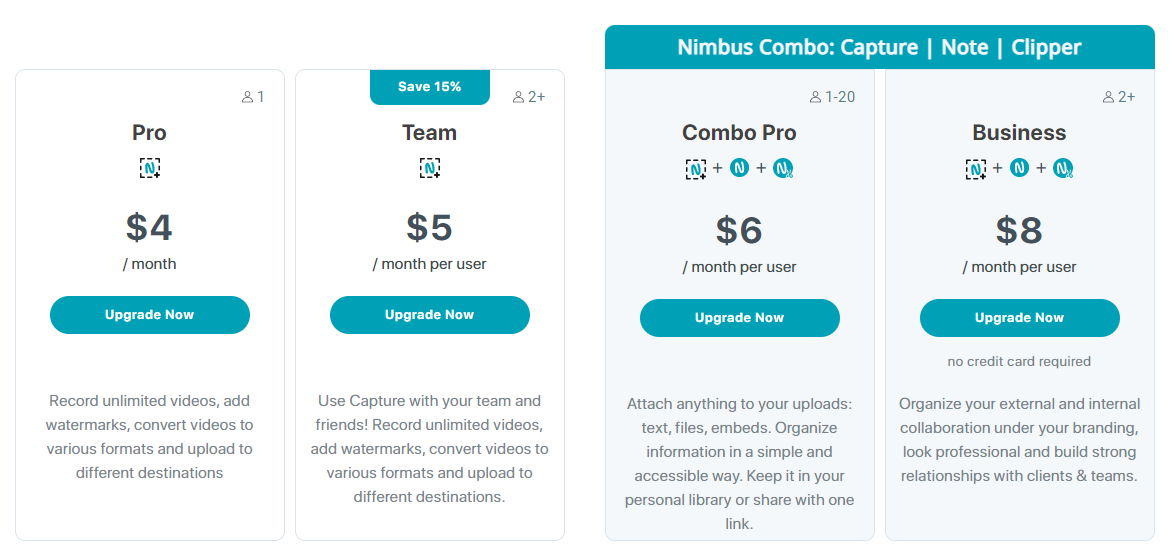1170x545 pixels.
Task: Click the Capture icon under Team
Action: tap(430, 168)
